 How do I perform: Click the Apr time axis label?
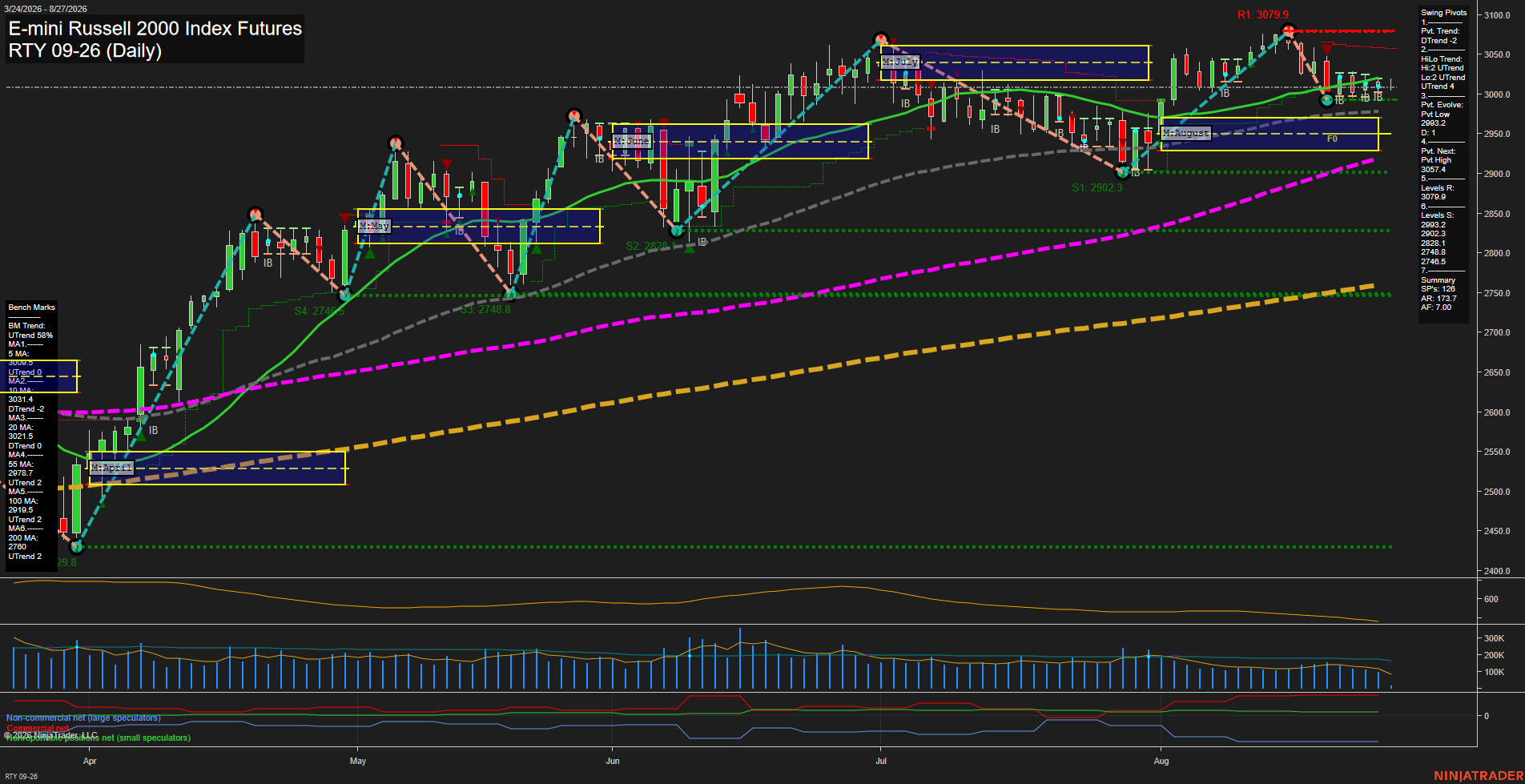[x=90, y=761]
